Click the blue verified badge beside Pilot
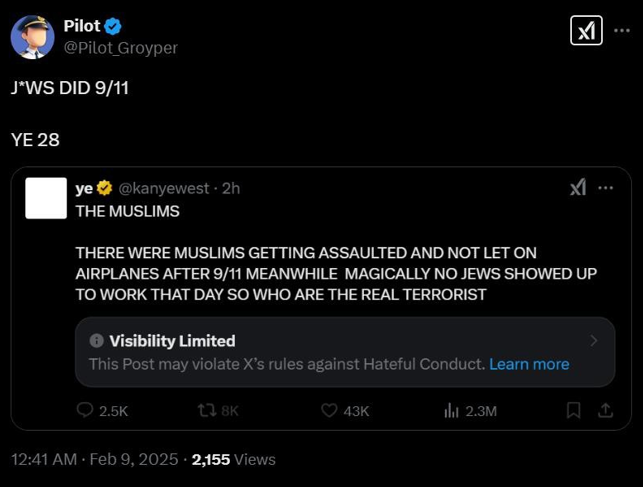Screen dimensions: 643x487 (x=115, y=26)
